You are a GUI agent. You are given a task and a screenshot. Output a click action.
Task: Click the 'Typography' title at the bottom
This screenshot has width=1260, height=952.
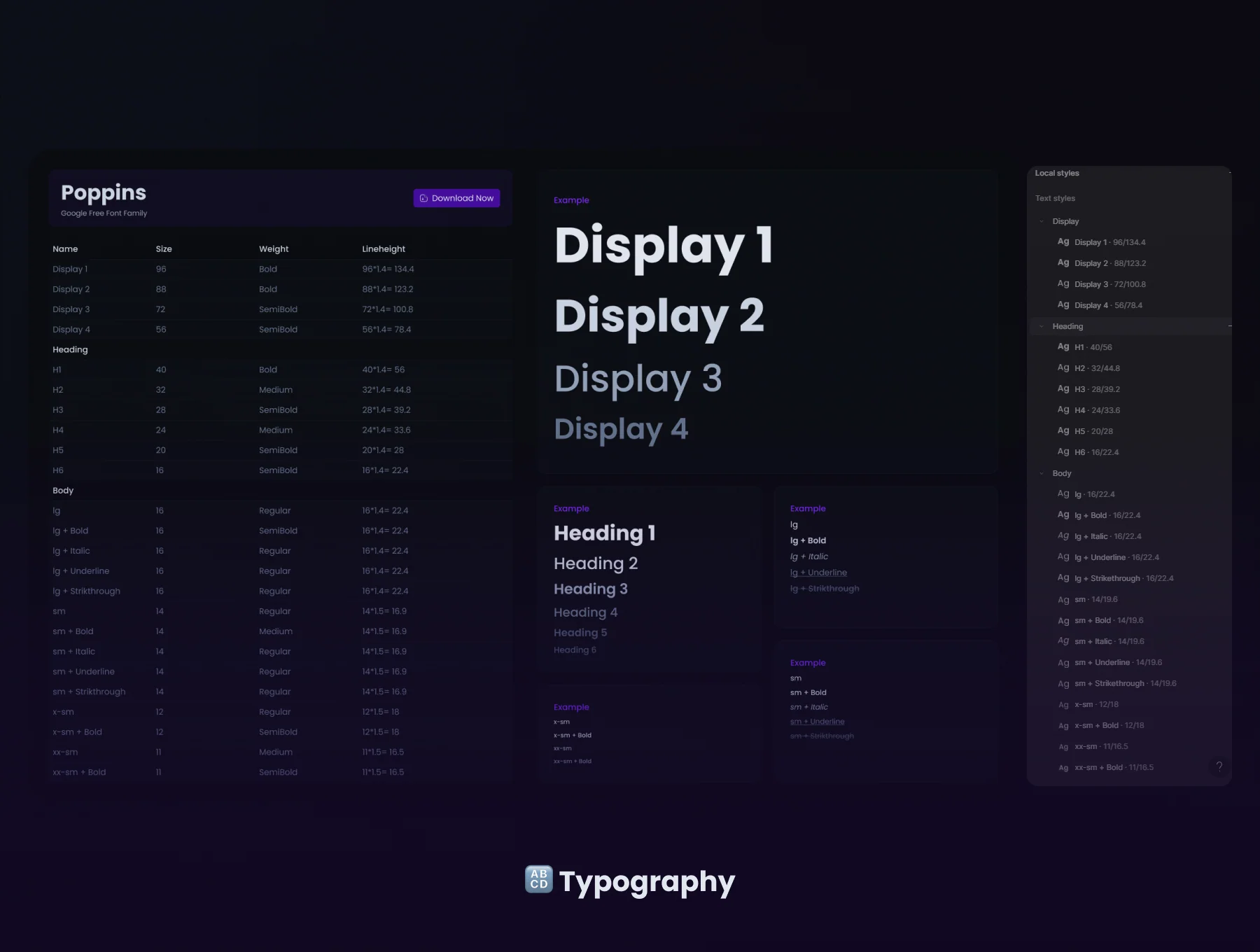tap(647, 883)
